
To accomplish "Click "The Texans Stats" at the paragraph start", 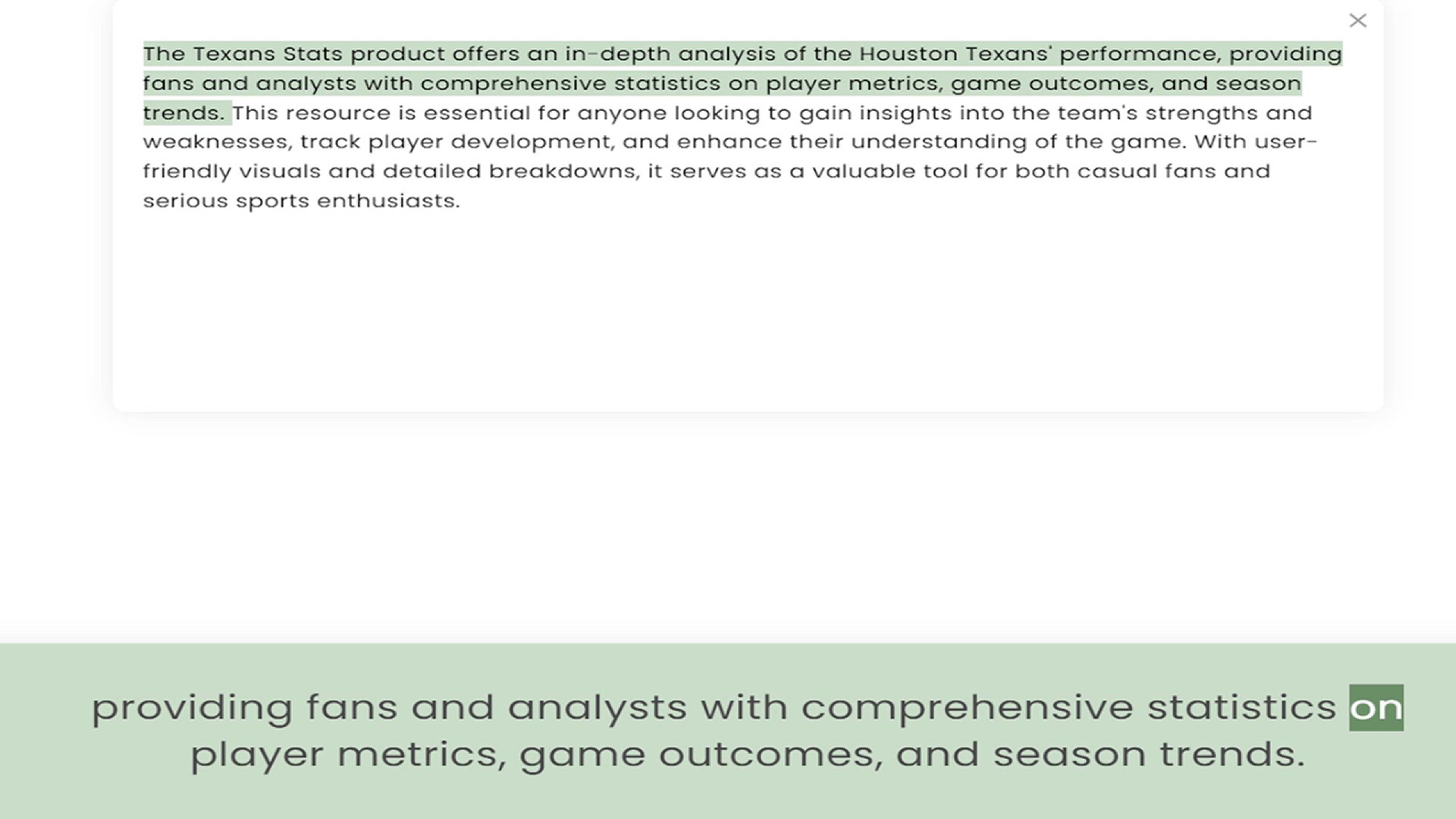I will pos(243,54).
